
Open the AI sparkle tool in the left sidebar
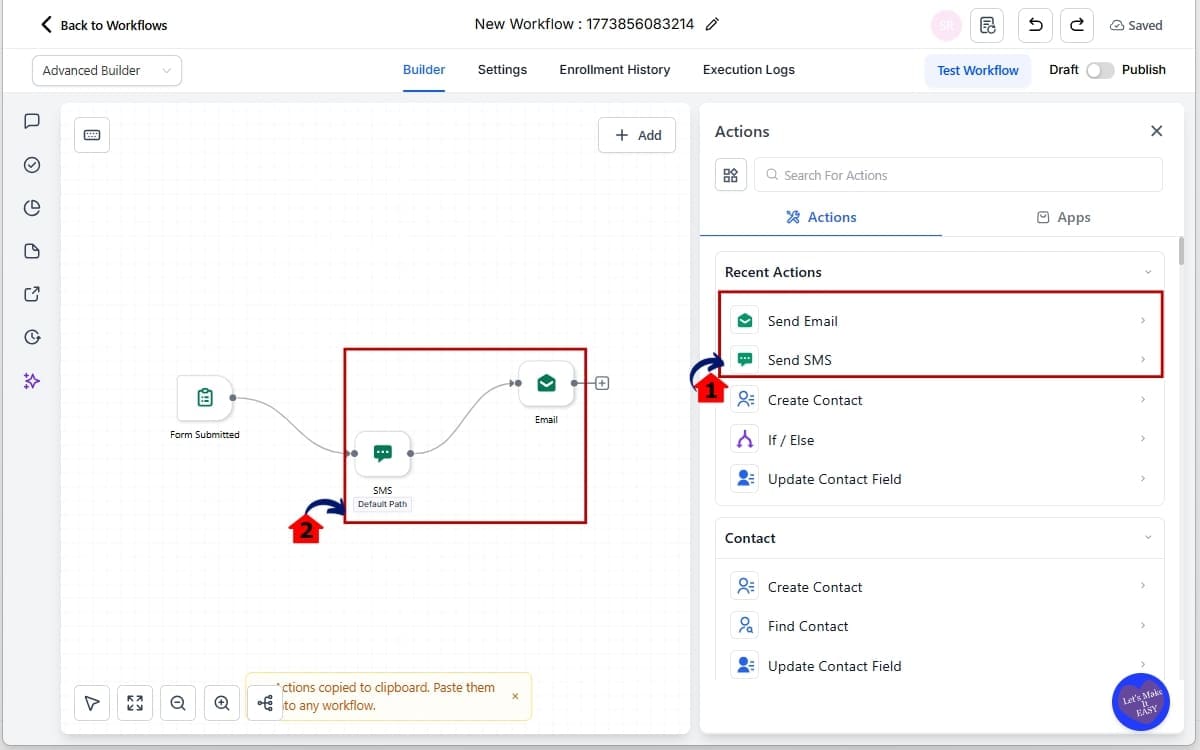(x=31, y=380)
